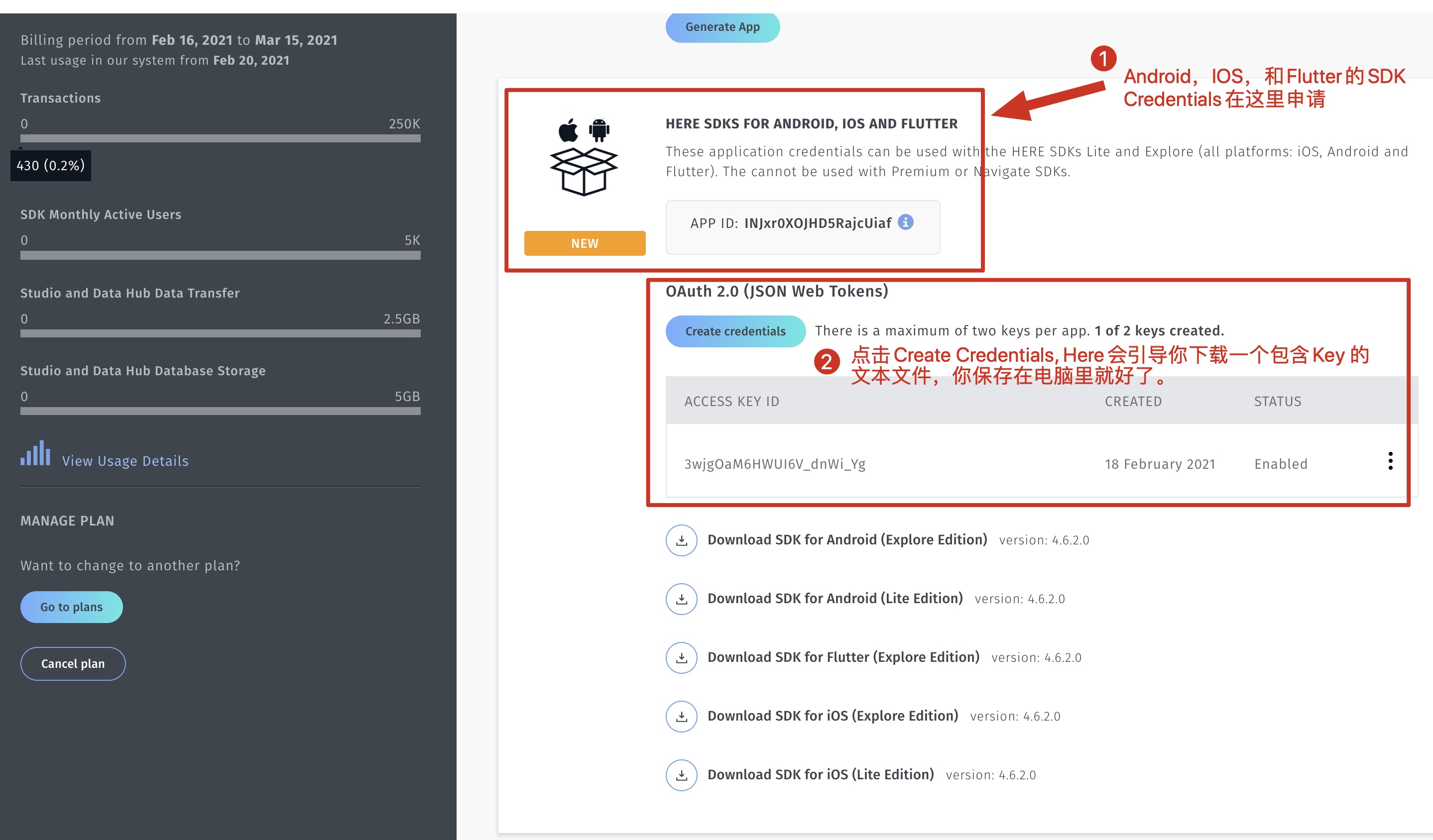Select access key 3wjgOaM6HWUI6V_dnWi_Yg
Viewport: 1433px width, 840px height.
774,464
